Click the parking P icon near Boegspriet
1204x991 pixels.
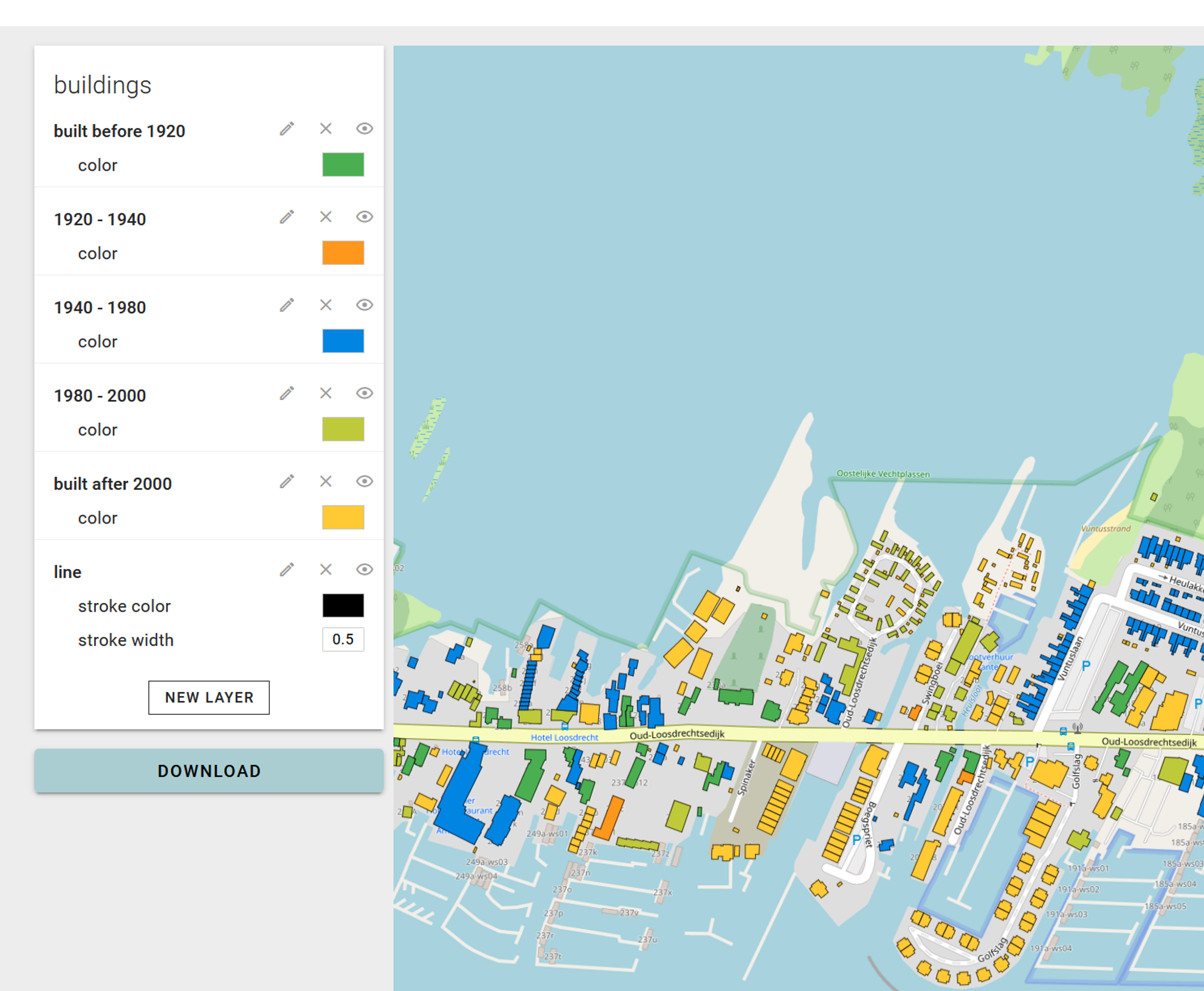[856, 840]
